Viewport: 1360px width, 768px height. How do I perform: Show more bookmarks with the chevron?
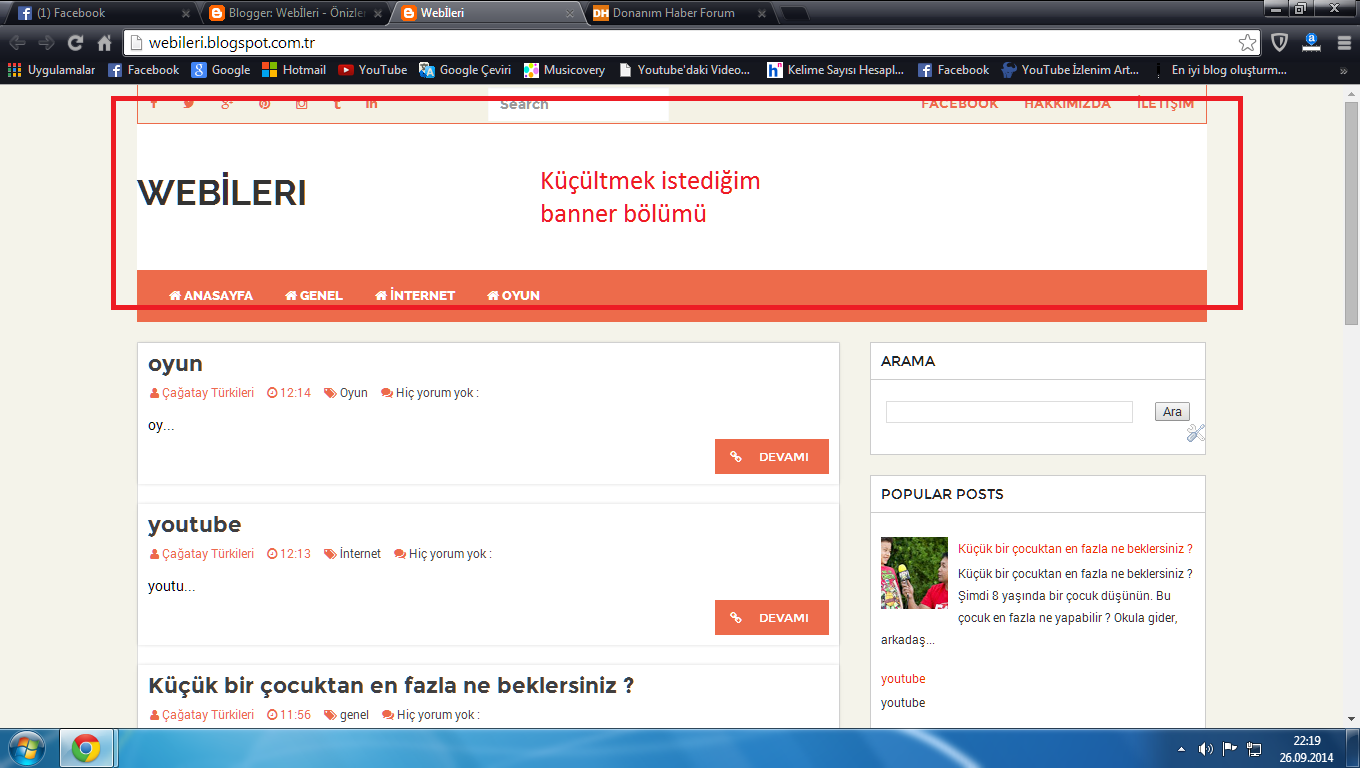point(1343,70)
